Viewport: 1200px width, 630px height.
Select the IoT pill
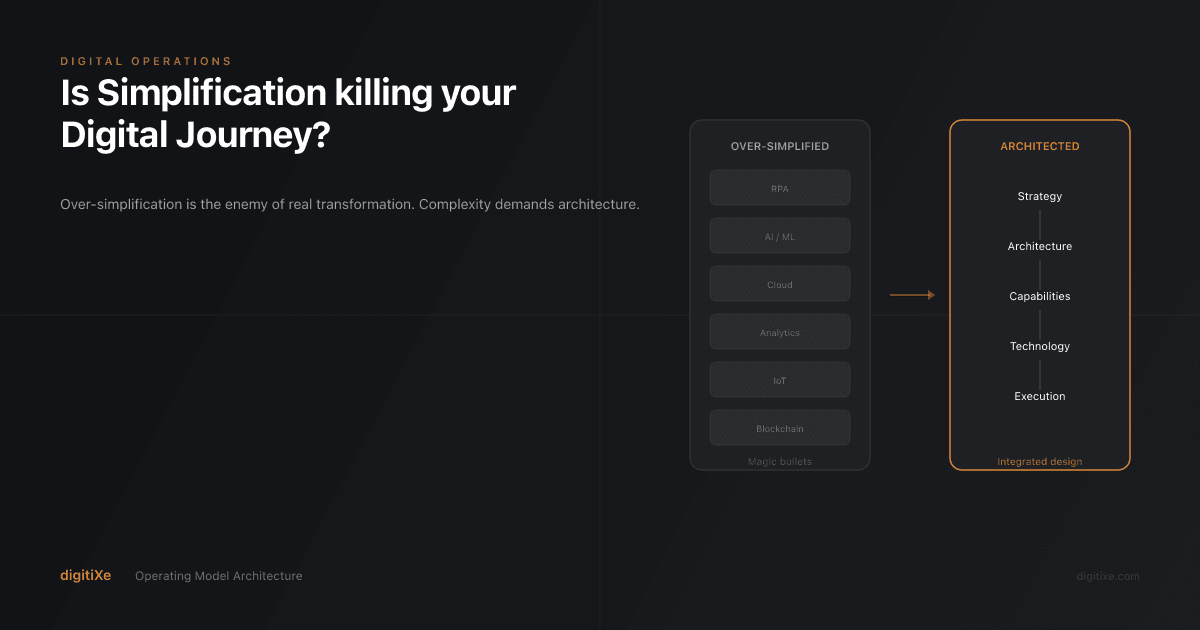(779, 379)
